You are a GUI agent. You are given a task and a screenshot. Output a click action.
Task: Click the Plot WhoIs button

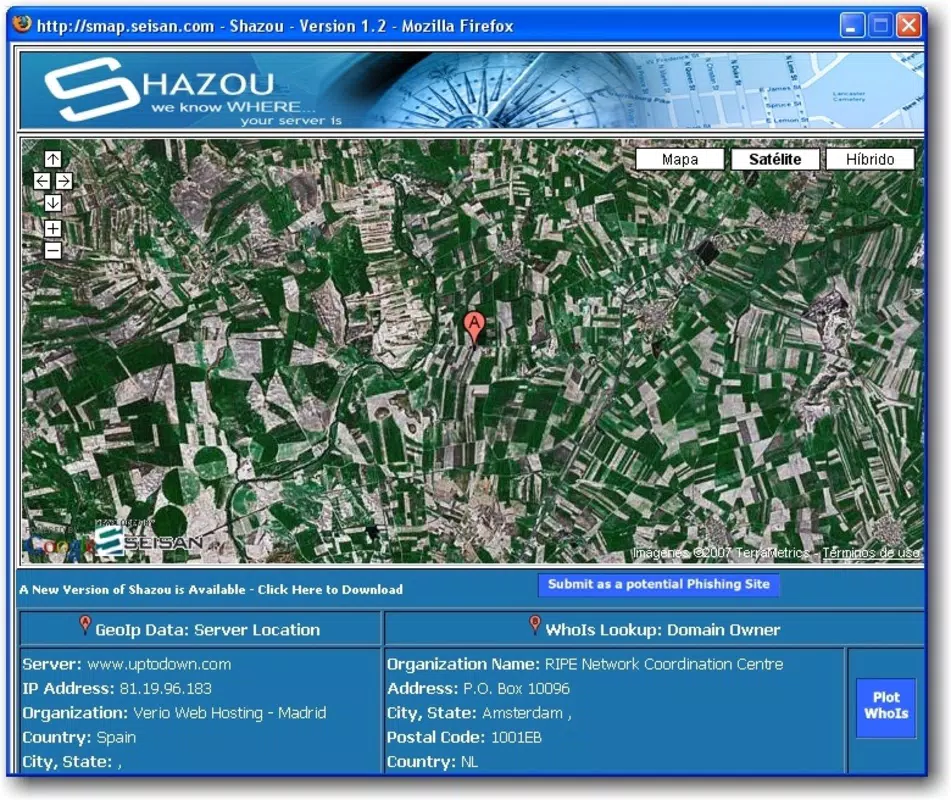[x=885, y=706]
